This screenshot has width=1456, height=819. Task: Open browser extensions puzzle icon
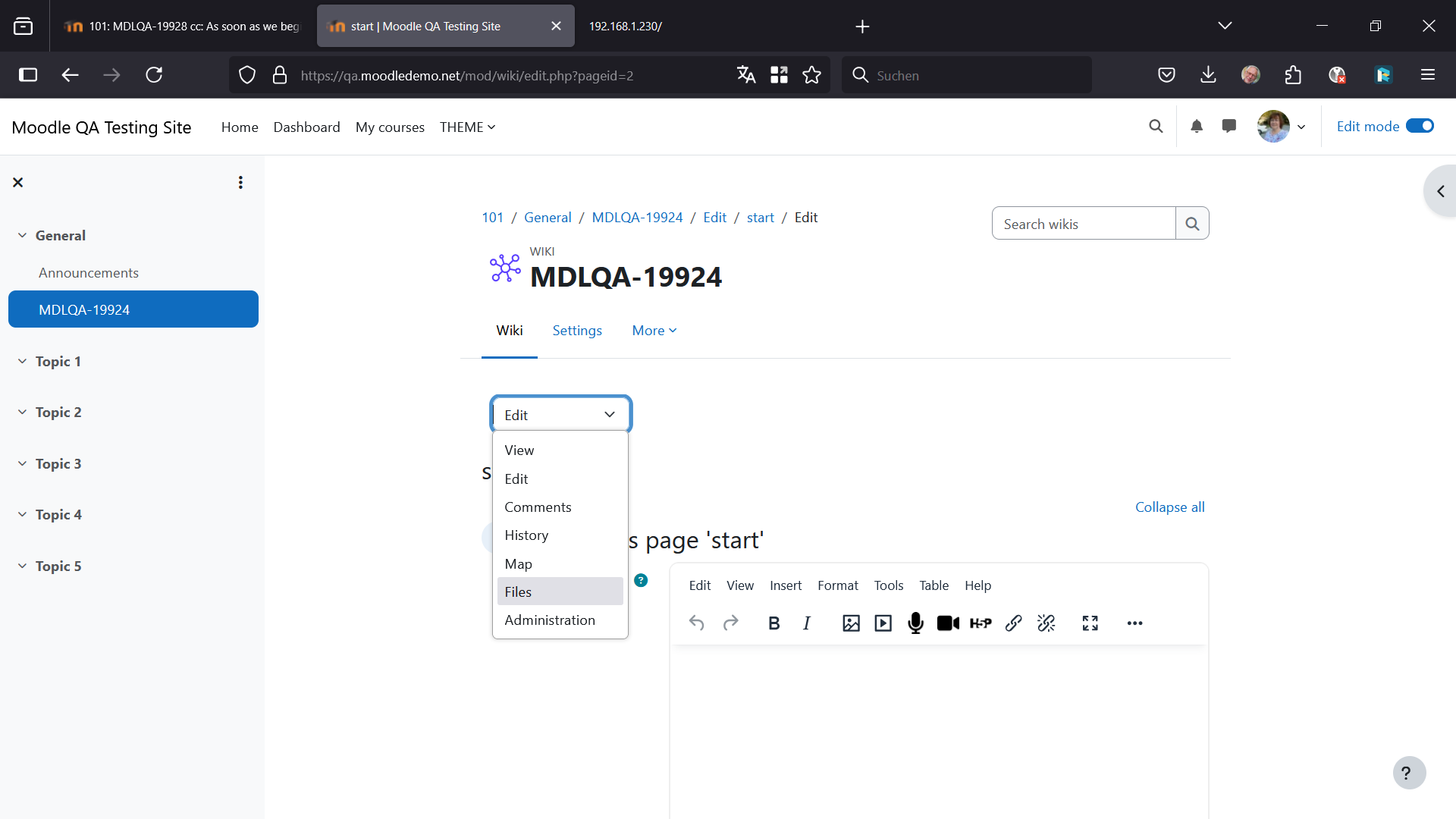(1293, 75)
